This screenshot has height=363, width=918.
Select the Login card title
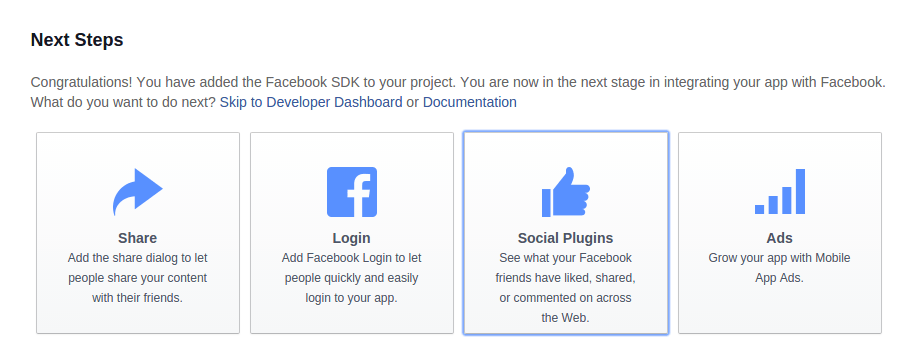(x=351, y=238)
